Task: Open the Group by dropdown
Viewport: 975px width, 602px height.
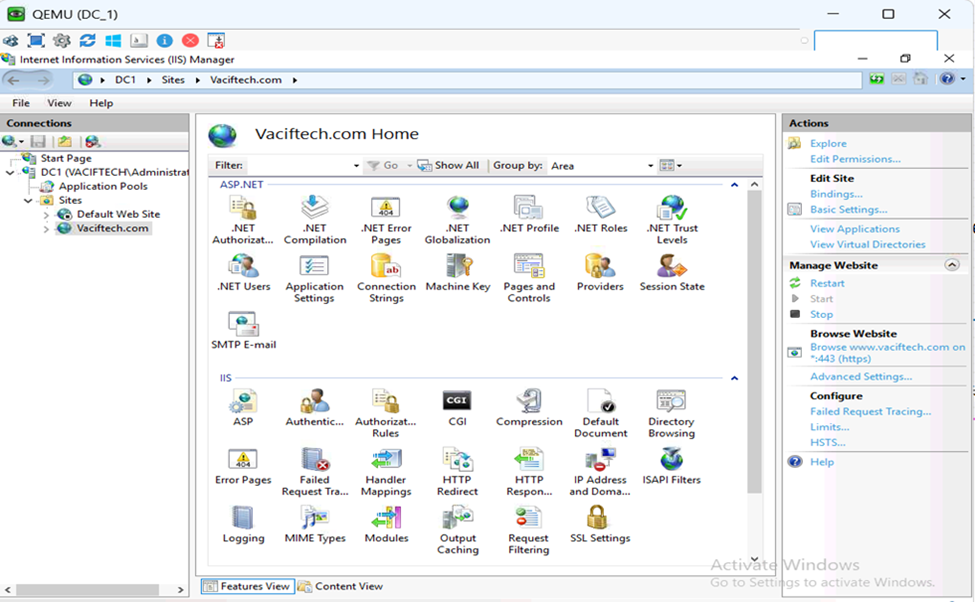Action: coord(650,166)
